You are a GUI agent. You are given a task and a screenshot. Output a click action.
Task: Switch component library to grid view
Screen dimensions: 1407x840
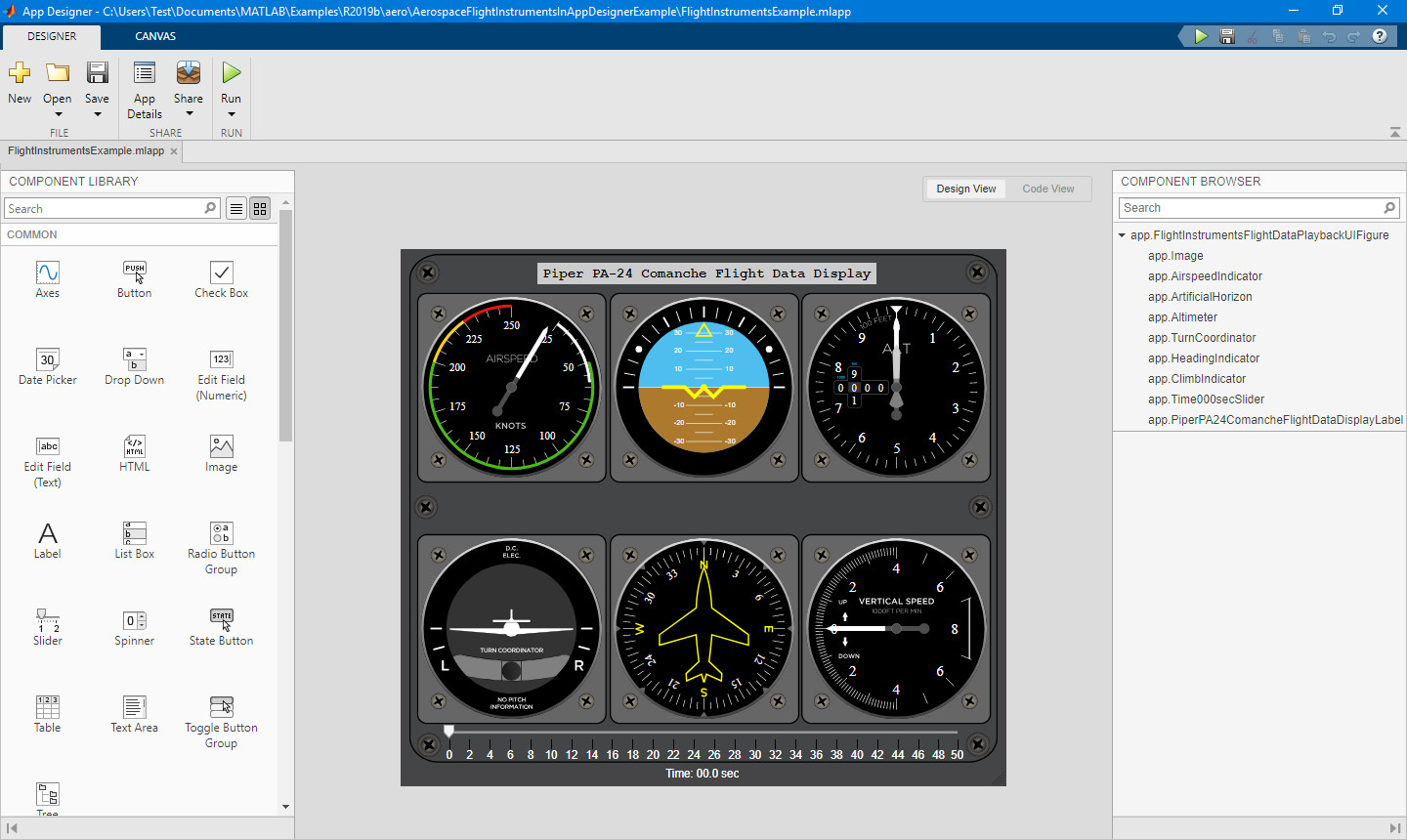260,208
